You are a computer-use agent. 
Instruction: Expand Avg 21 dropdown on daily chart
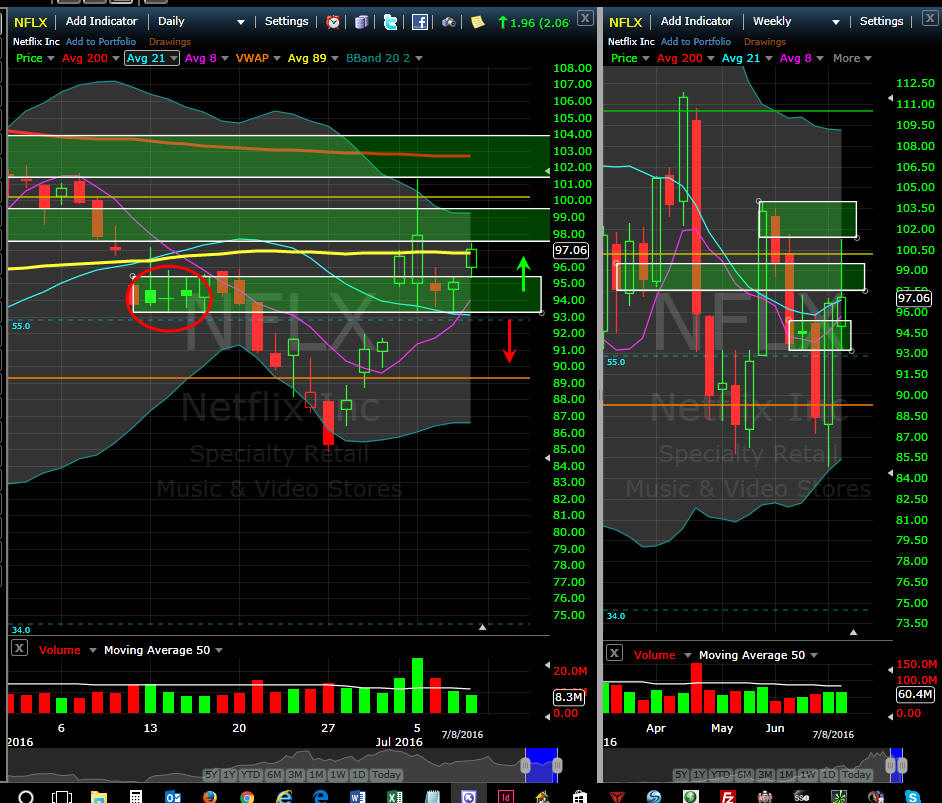174,58
